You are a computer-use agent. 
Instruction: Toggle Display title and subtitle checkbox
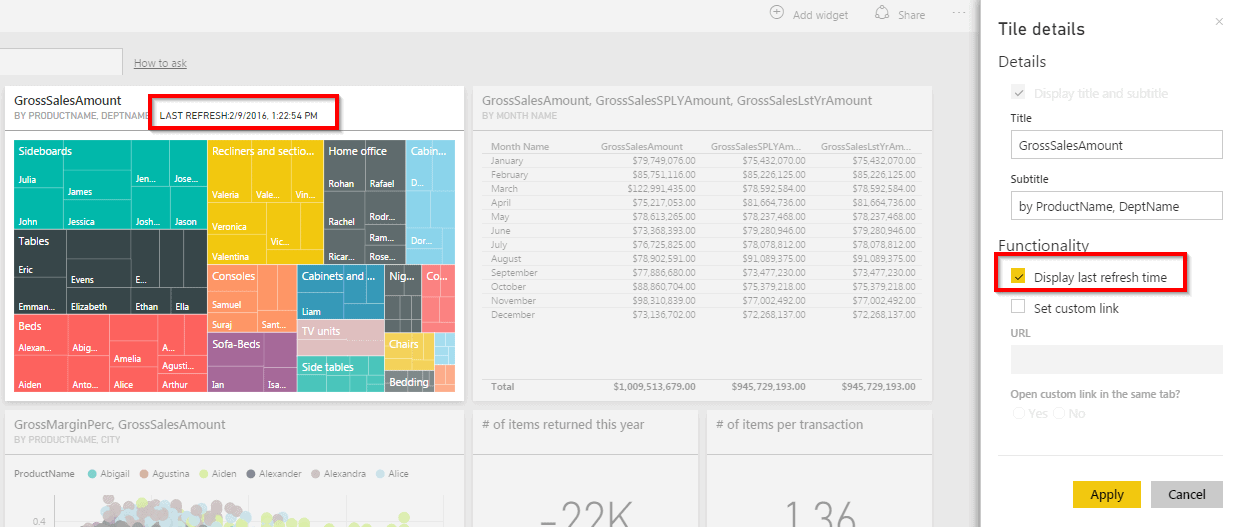click(1019, 93)
